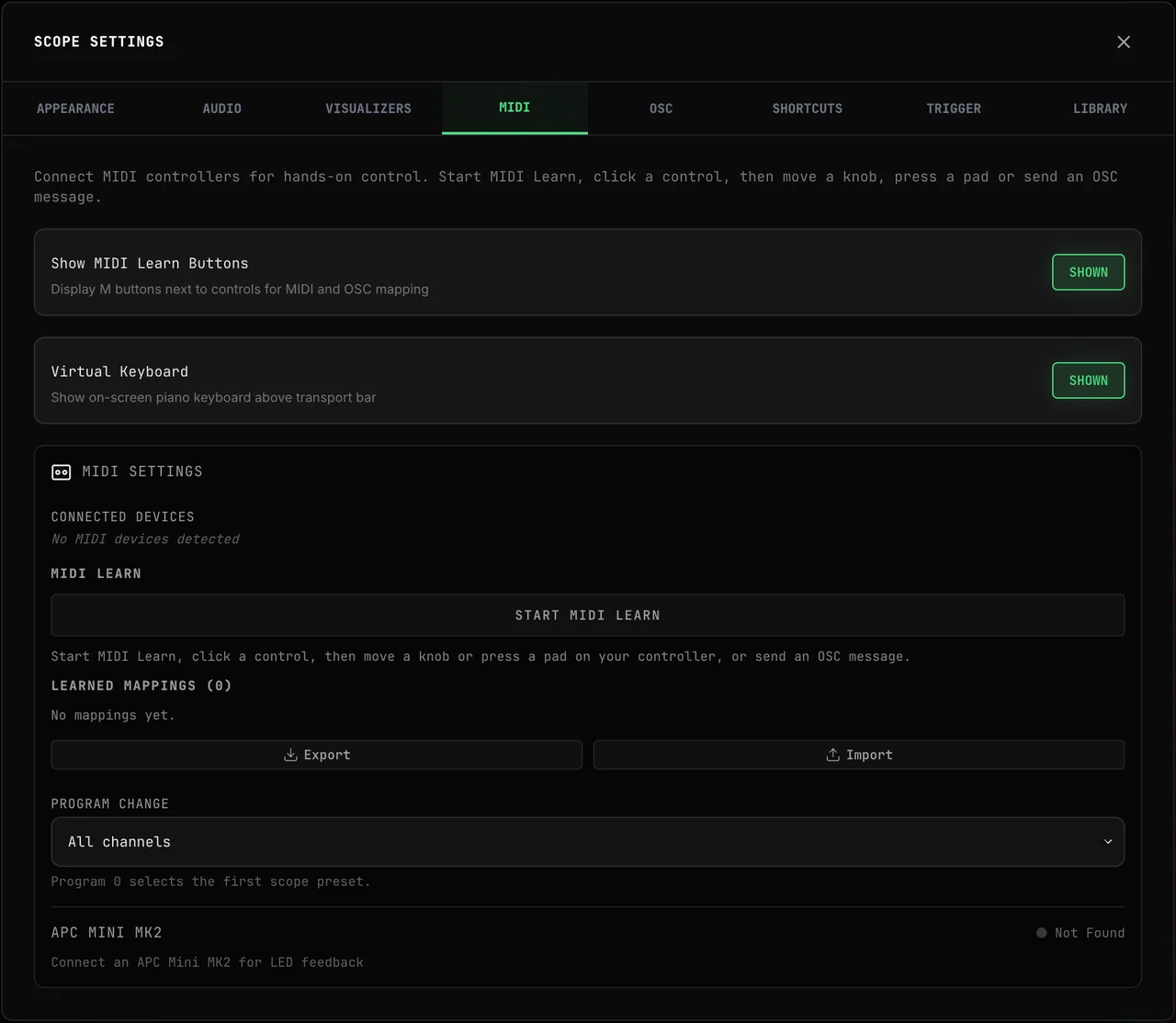Open the Visualizers tab
Image resolution: width=1176 pixels, height=1023 pixels.
point(368,108)
